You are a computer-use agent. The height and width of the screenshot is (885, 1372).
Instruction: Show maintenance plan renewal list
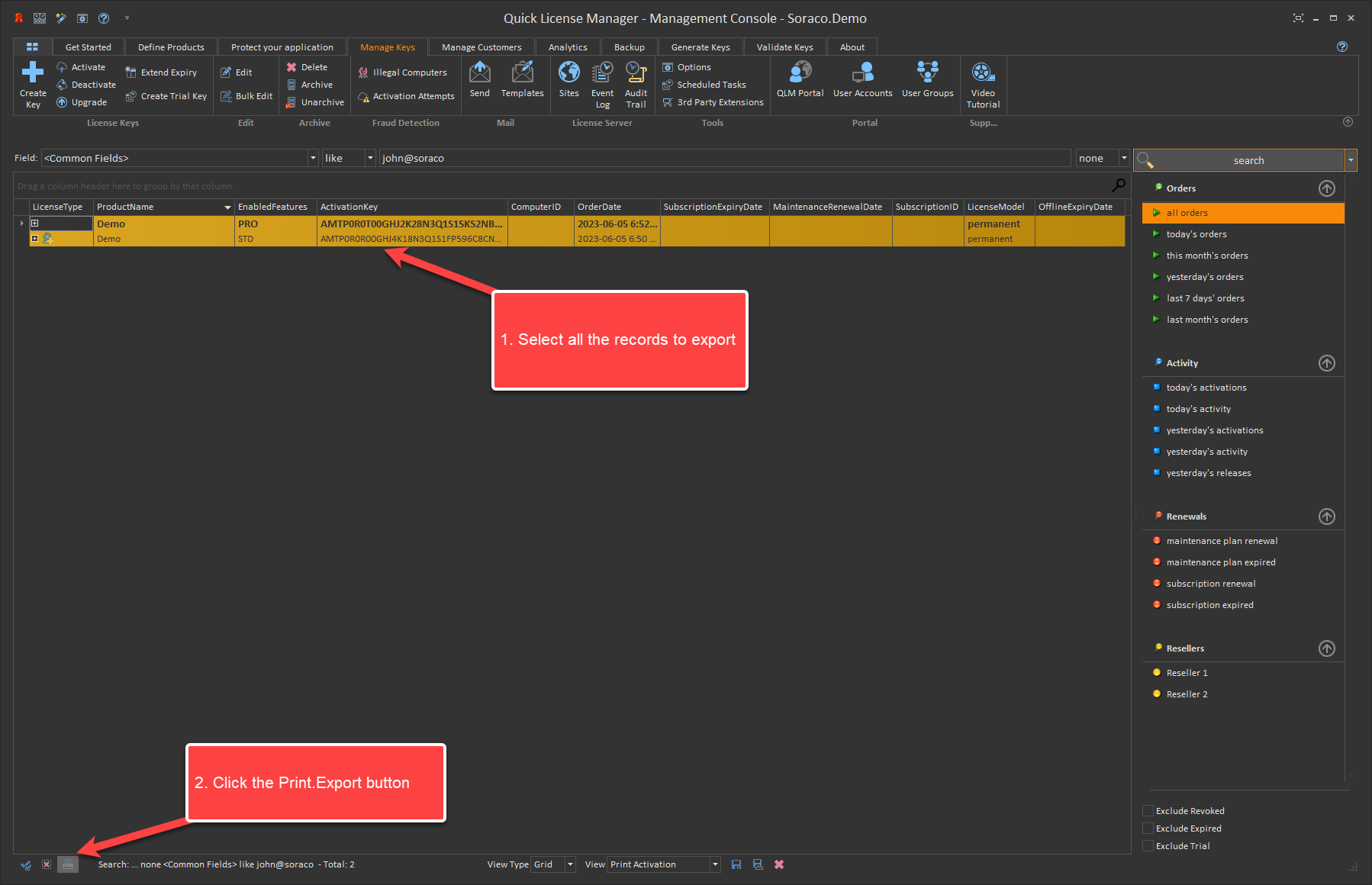[1222, 541]
